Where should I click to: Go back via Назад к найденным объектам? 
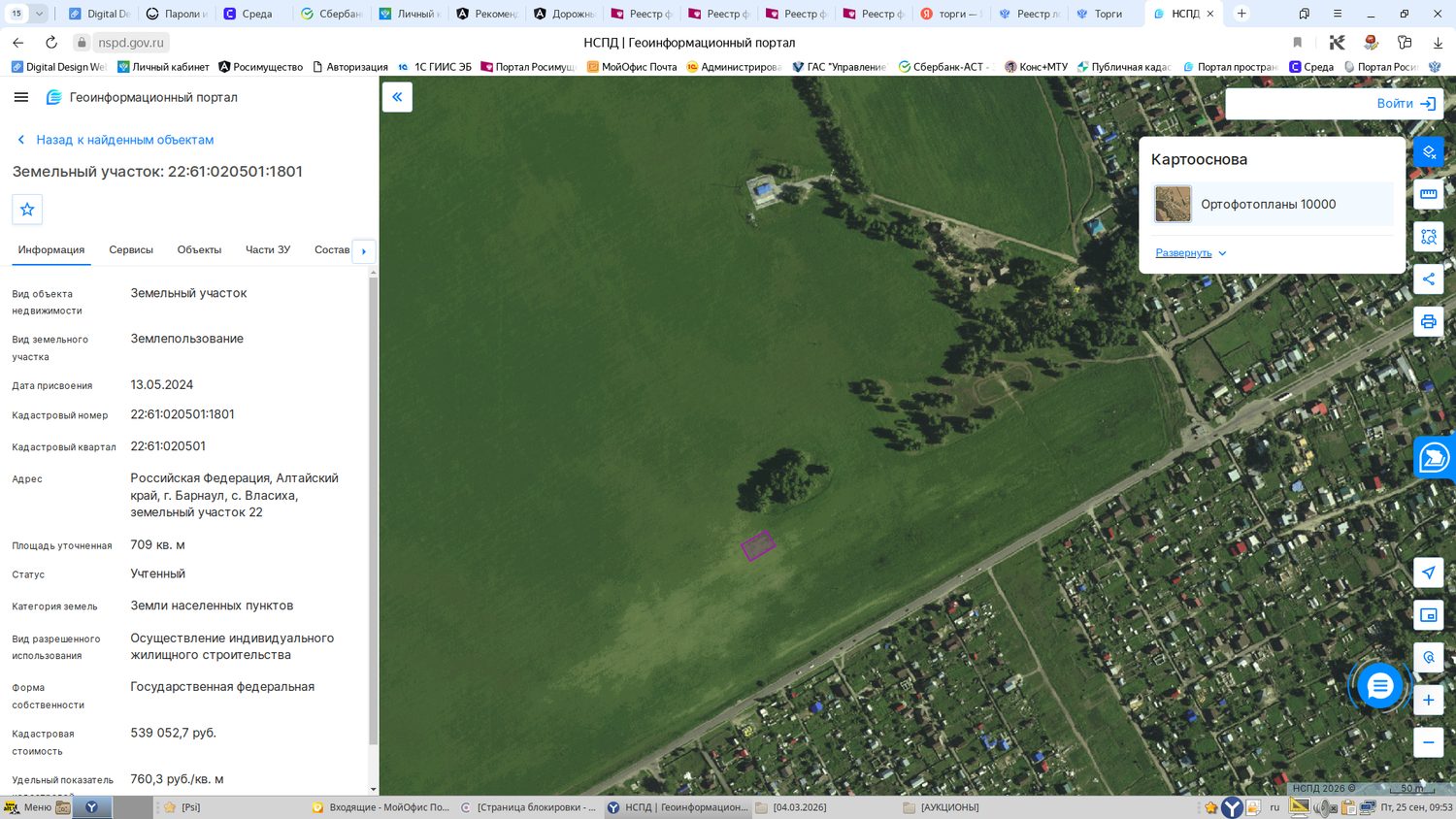pos(116,140)
